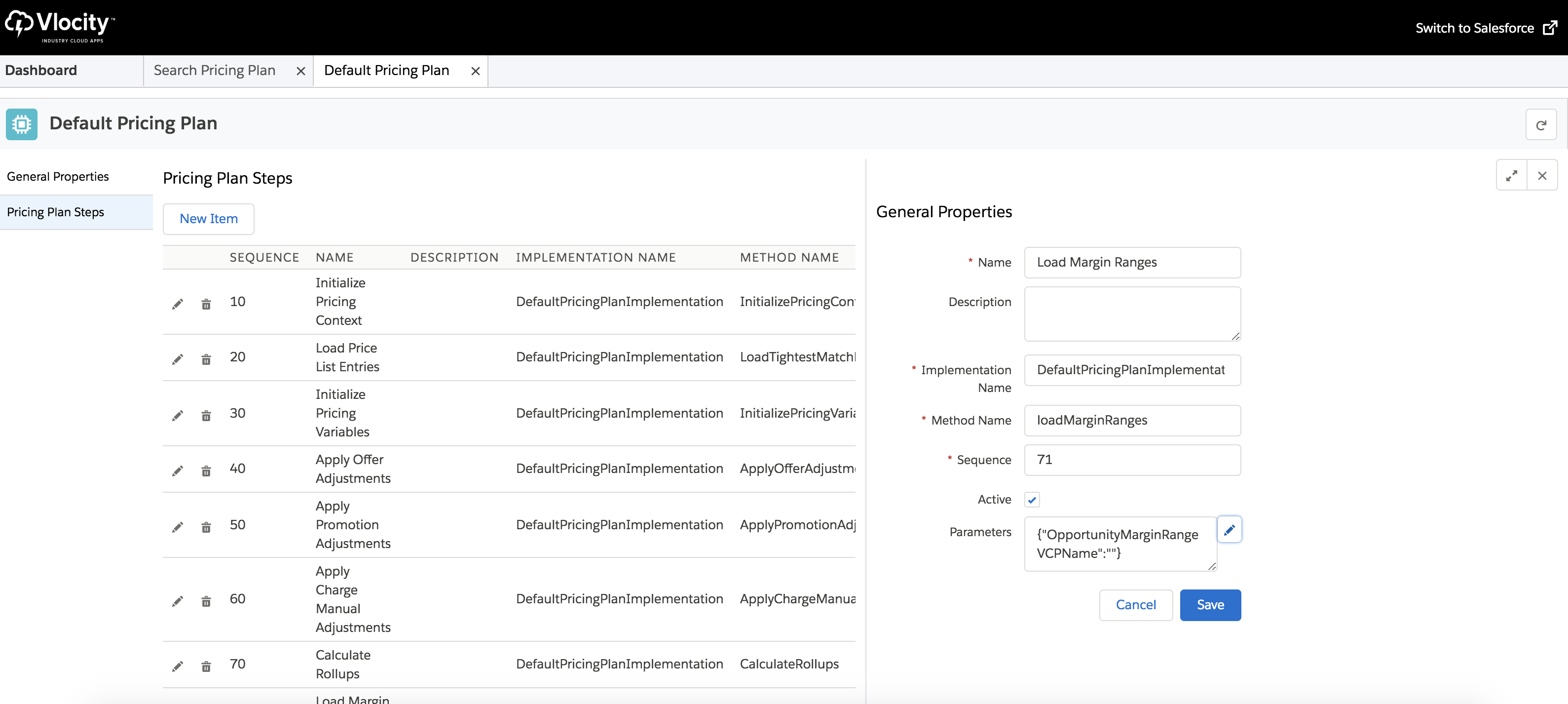Image resolution: width=1568 pixels, height=704 pixels.
Task: Click into the Description text area
Action: pos(1132,313)
